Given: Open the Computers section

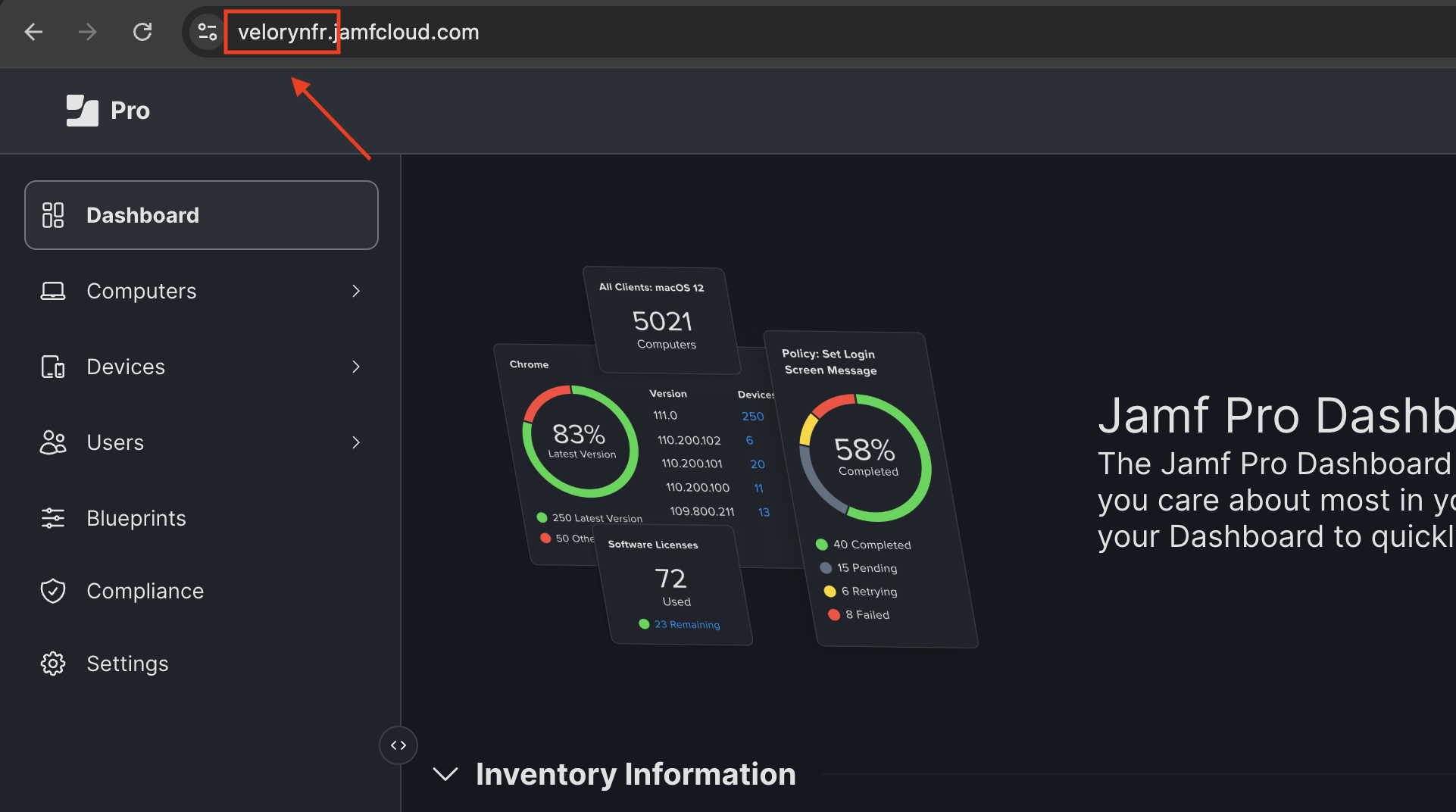Looking at the screenshot, I should click(x=202, y=291).
